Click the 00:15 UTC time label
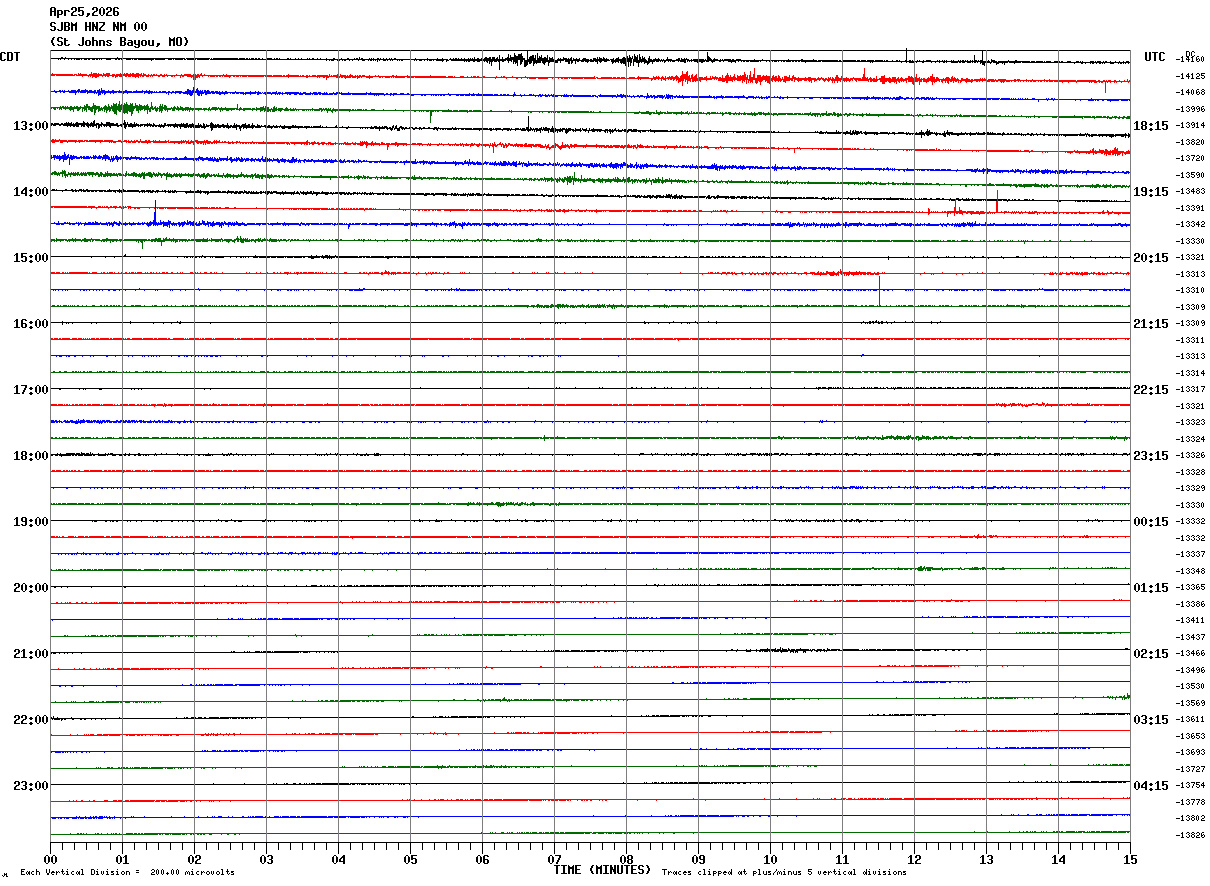Screen dimensions: 1210x886 tap(1151, 522)
